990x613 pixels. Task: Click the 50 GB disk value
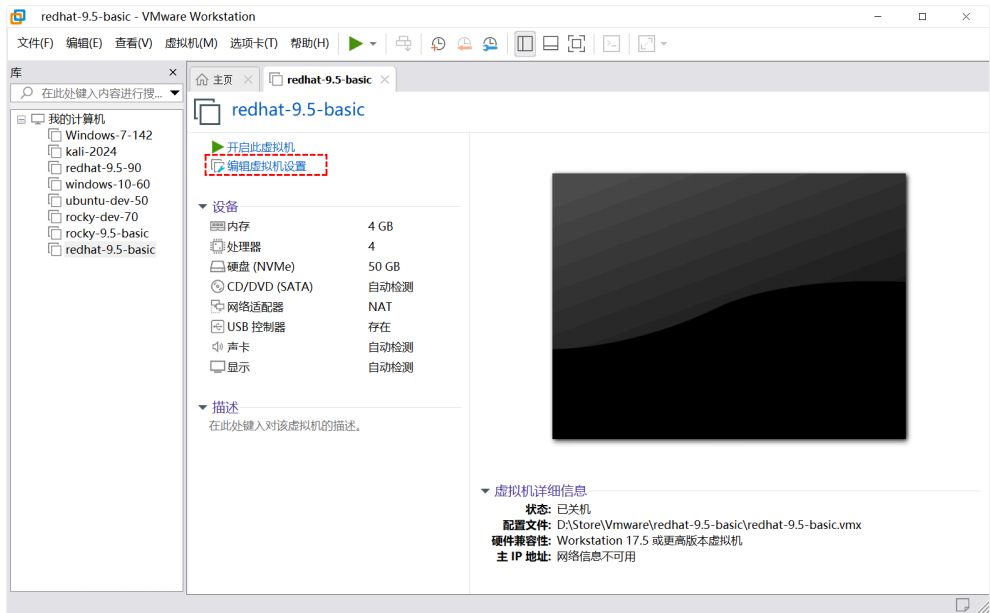click(x=384, y=266)
